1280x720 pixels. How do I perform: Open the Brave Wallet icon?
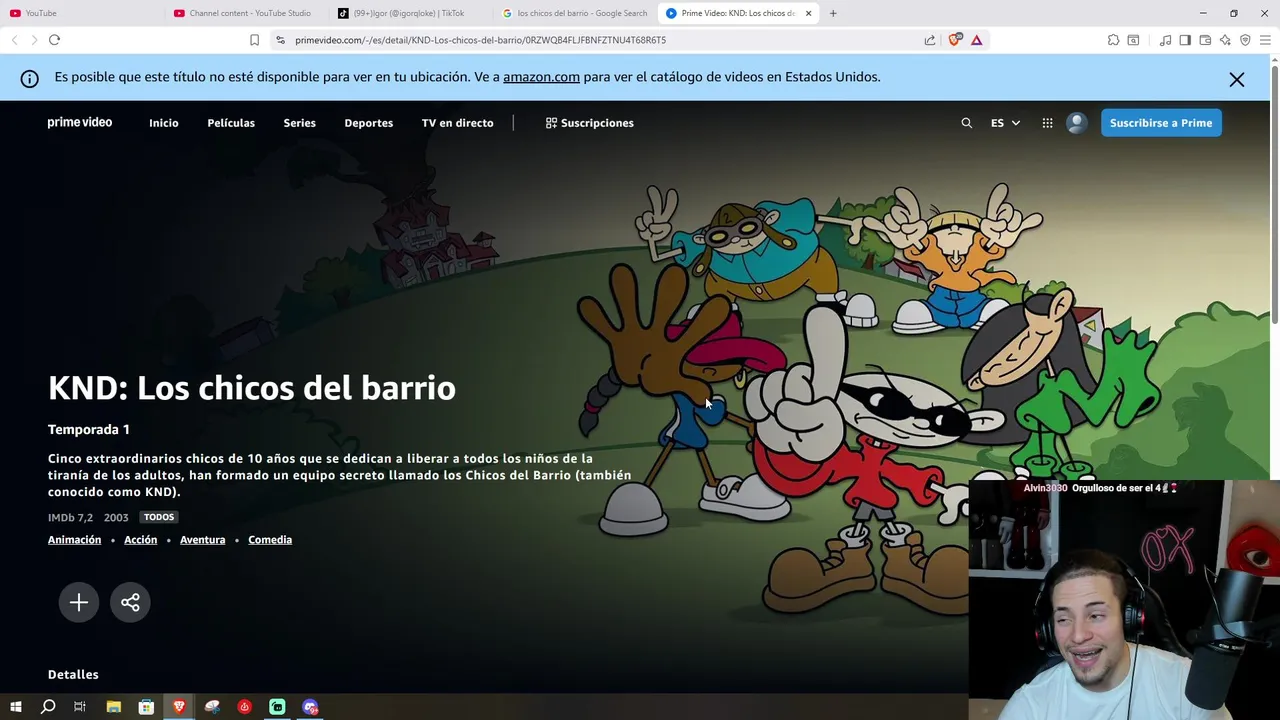tap(1205, 40)
